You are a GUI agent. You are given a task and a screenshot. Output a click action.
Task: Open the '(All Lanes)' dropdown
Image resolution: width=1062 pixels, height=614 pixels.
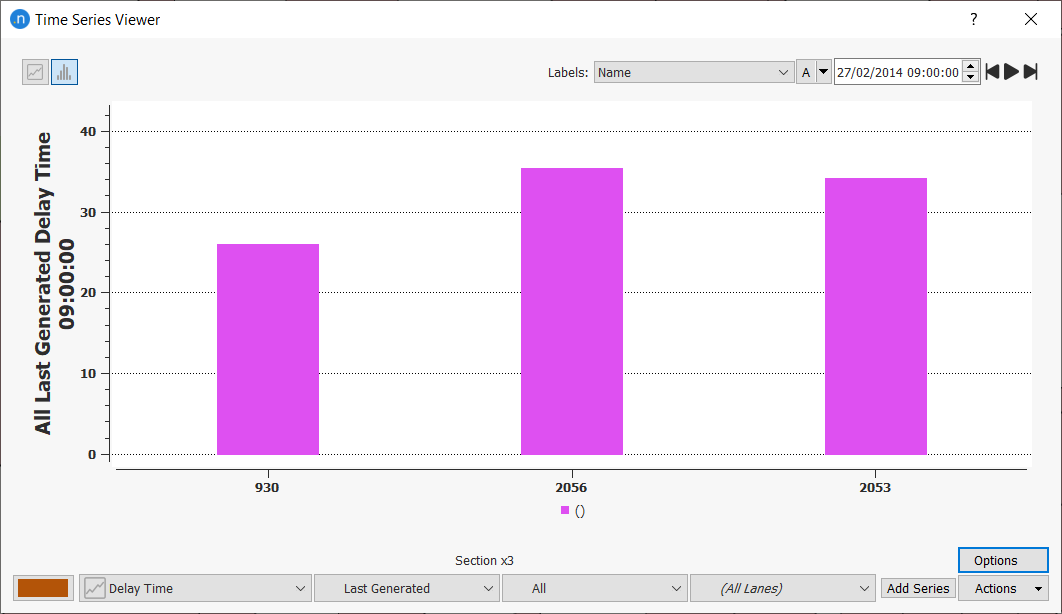coord(783,588)
